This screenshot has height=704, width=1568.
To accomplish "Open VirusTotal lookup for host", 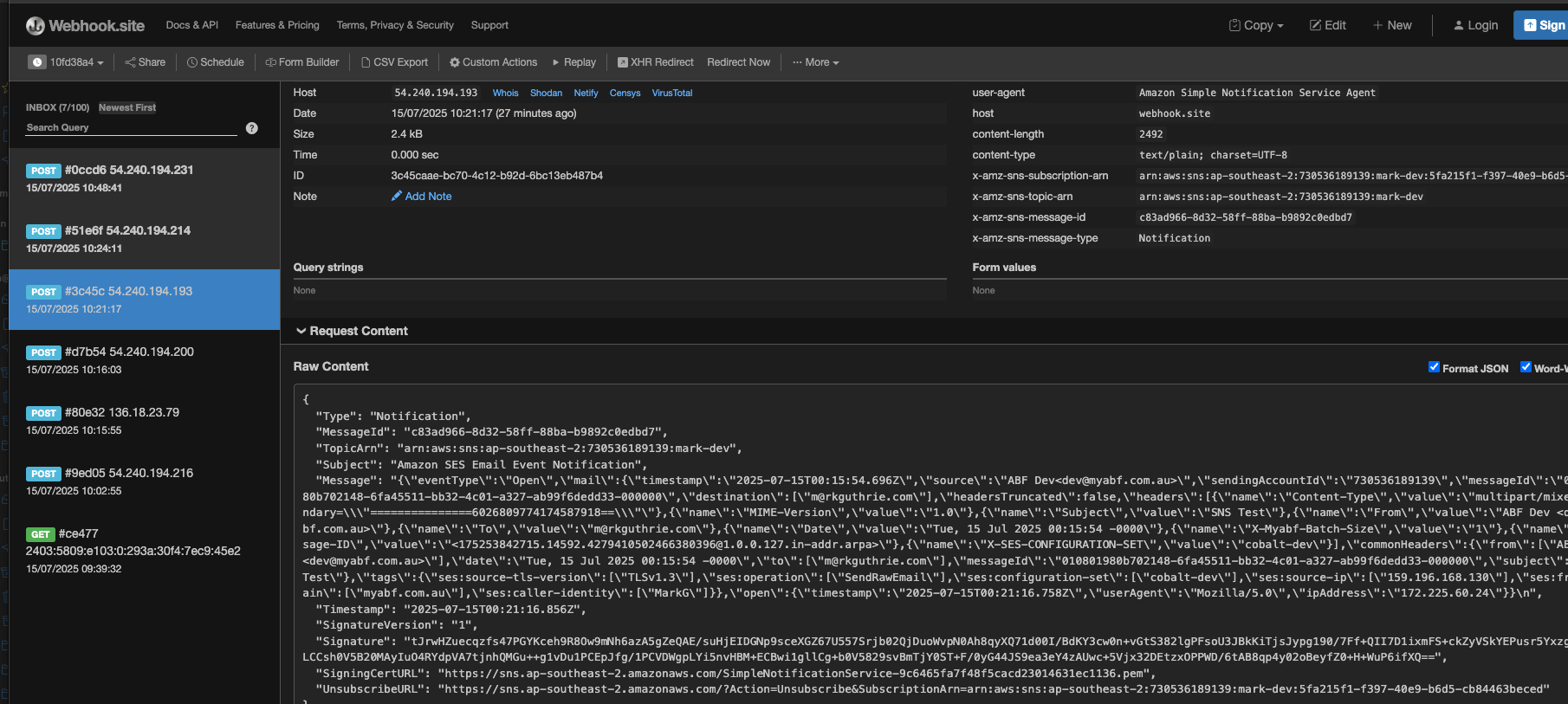I will (x=672, y=93).
